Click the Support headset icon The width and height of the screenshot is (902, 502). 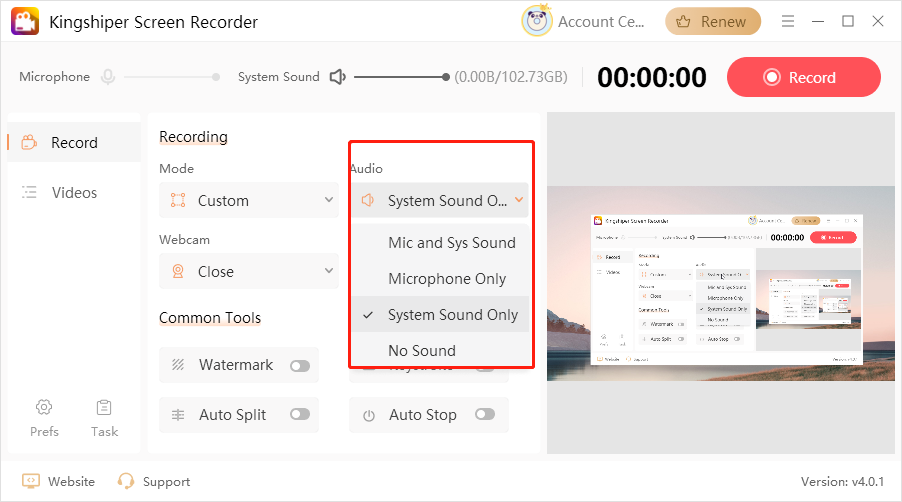125,481
